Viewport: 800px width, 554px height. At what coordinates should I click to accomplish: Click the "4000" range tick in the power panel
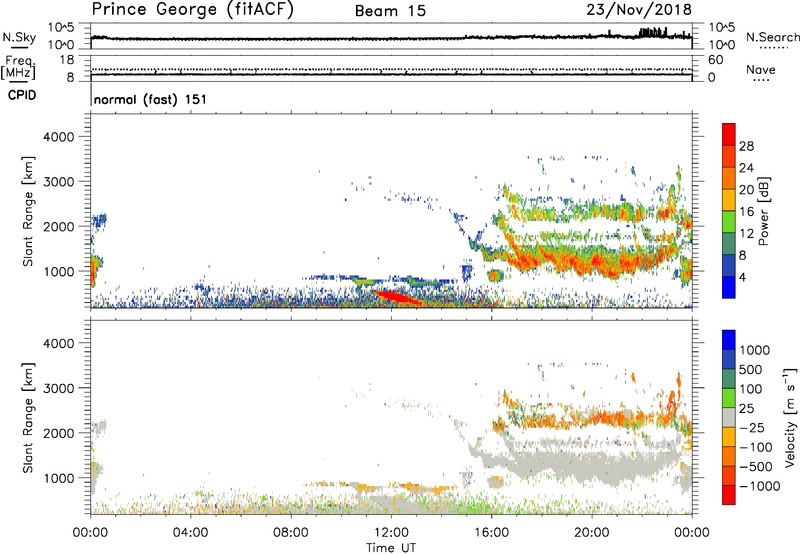tap(58, 137)
